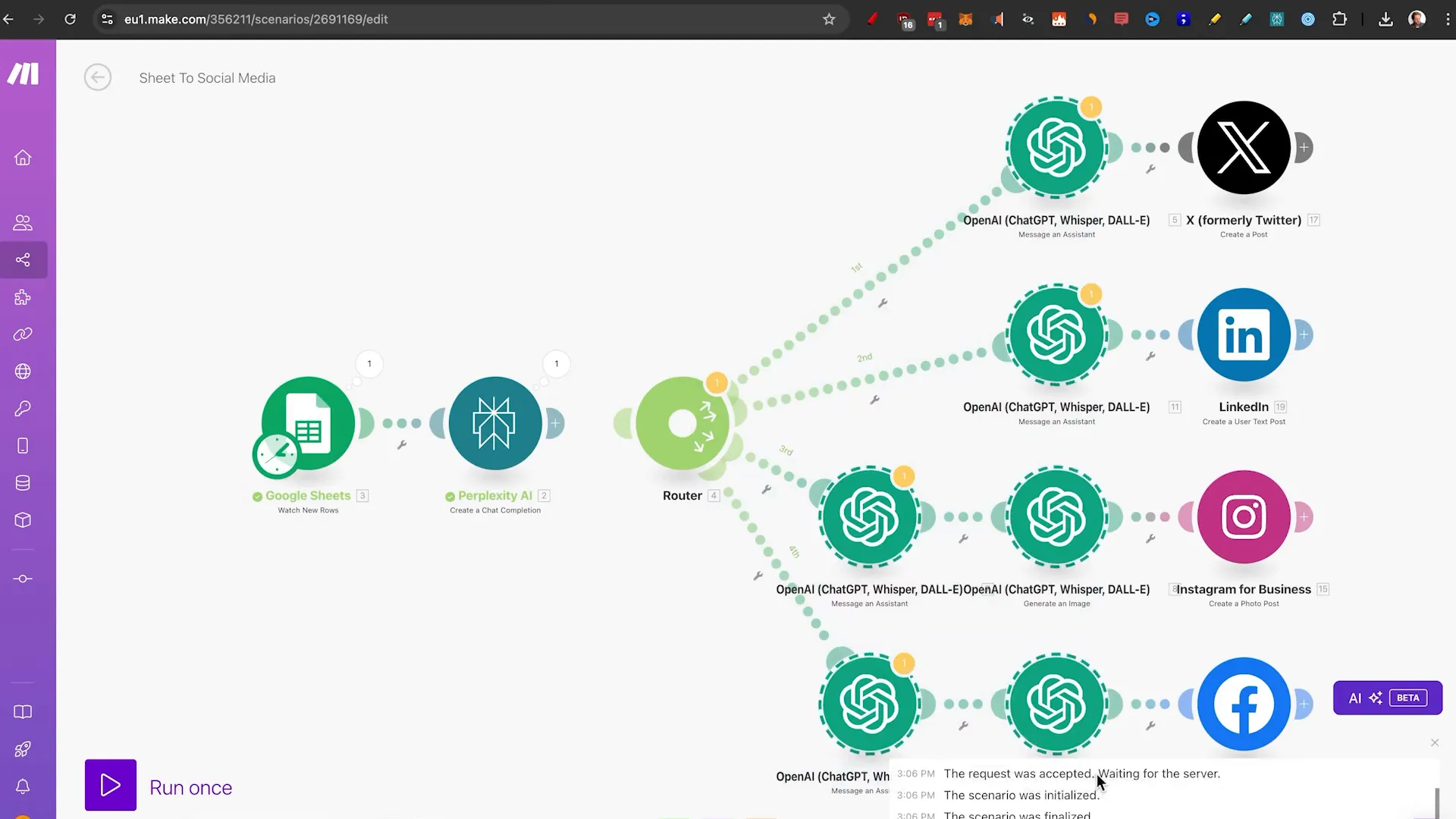The height and width of the screenshot is (819, 1456).
Task: Open the OpenAI module before the X module
Action: click(1056, 147)
